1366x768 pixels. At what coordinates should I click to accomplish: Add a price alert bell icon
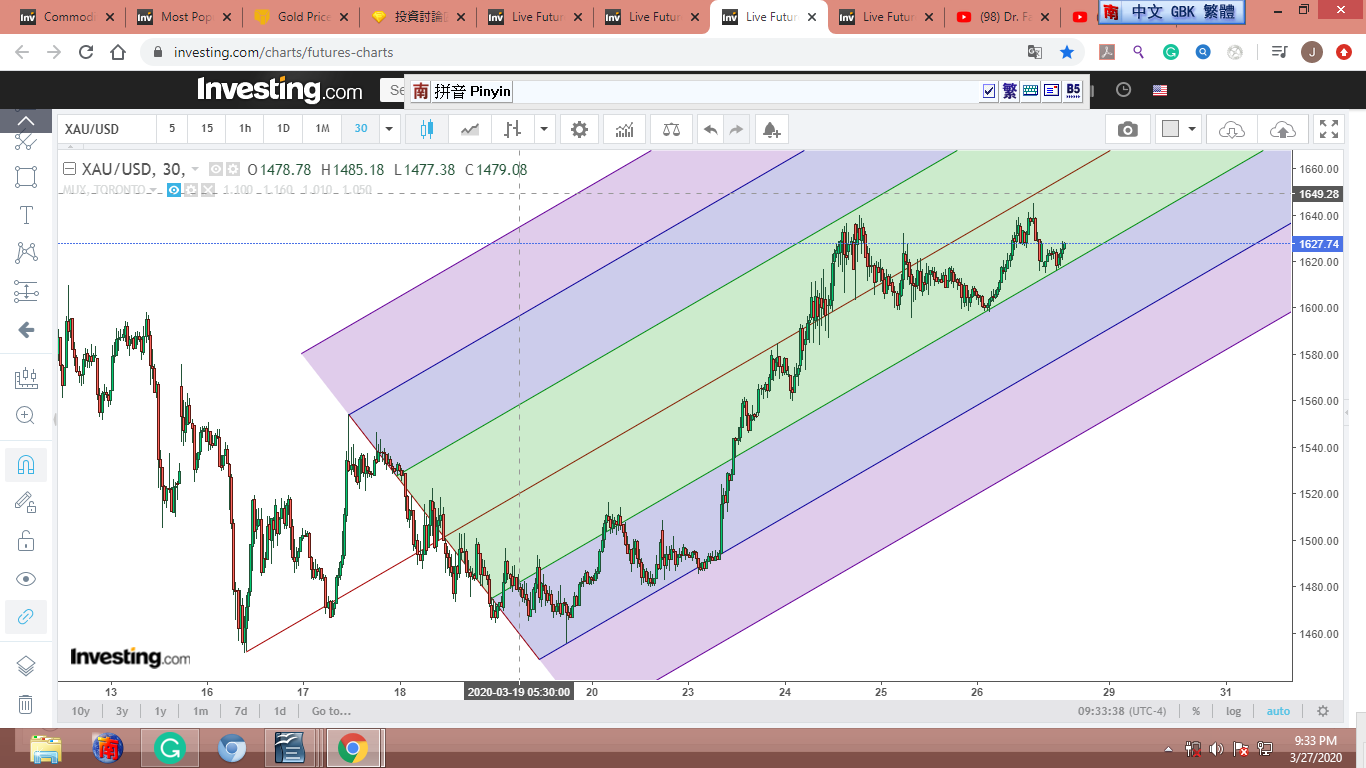coord(771,129)
